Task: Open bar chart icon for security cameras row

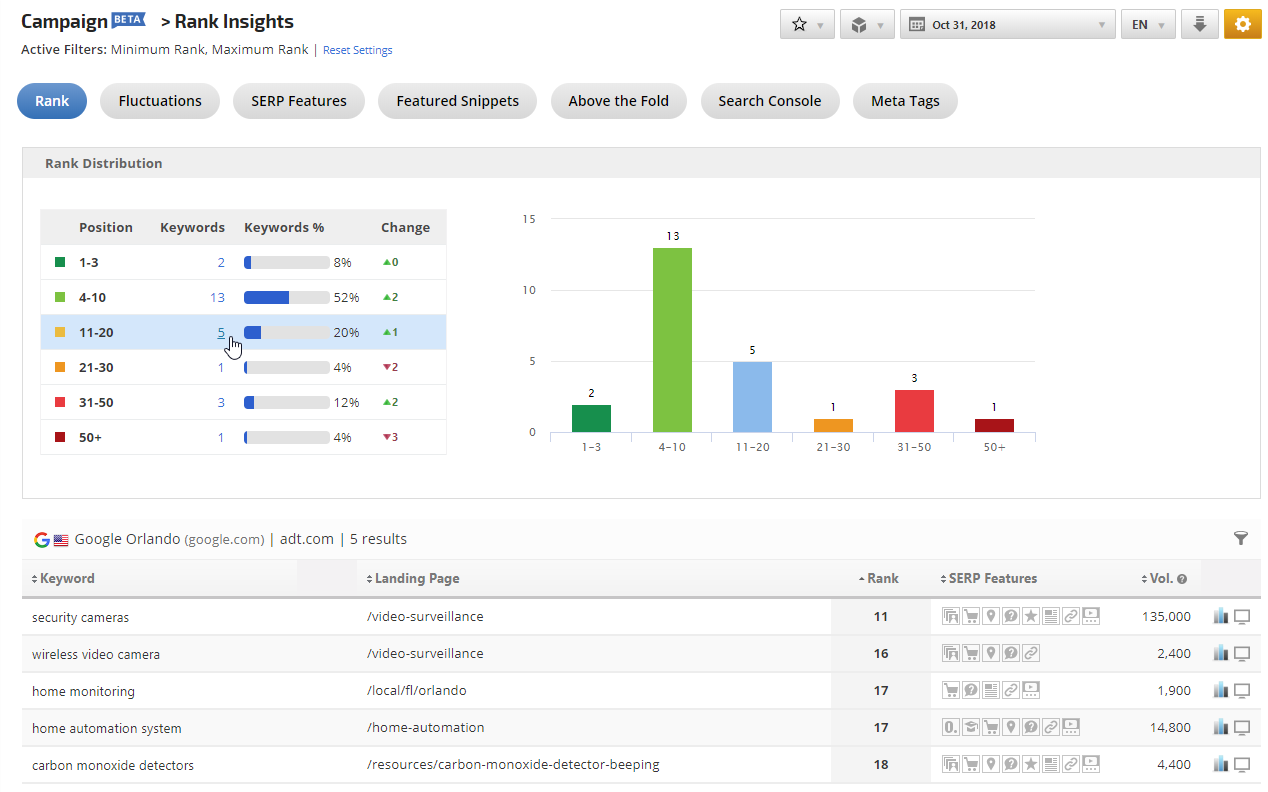Action: [x=1220, y=617]
